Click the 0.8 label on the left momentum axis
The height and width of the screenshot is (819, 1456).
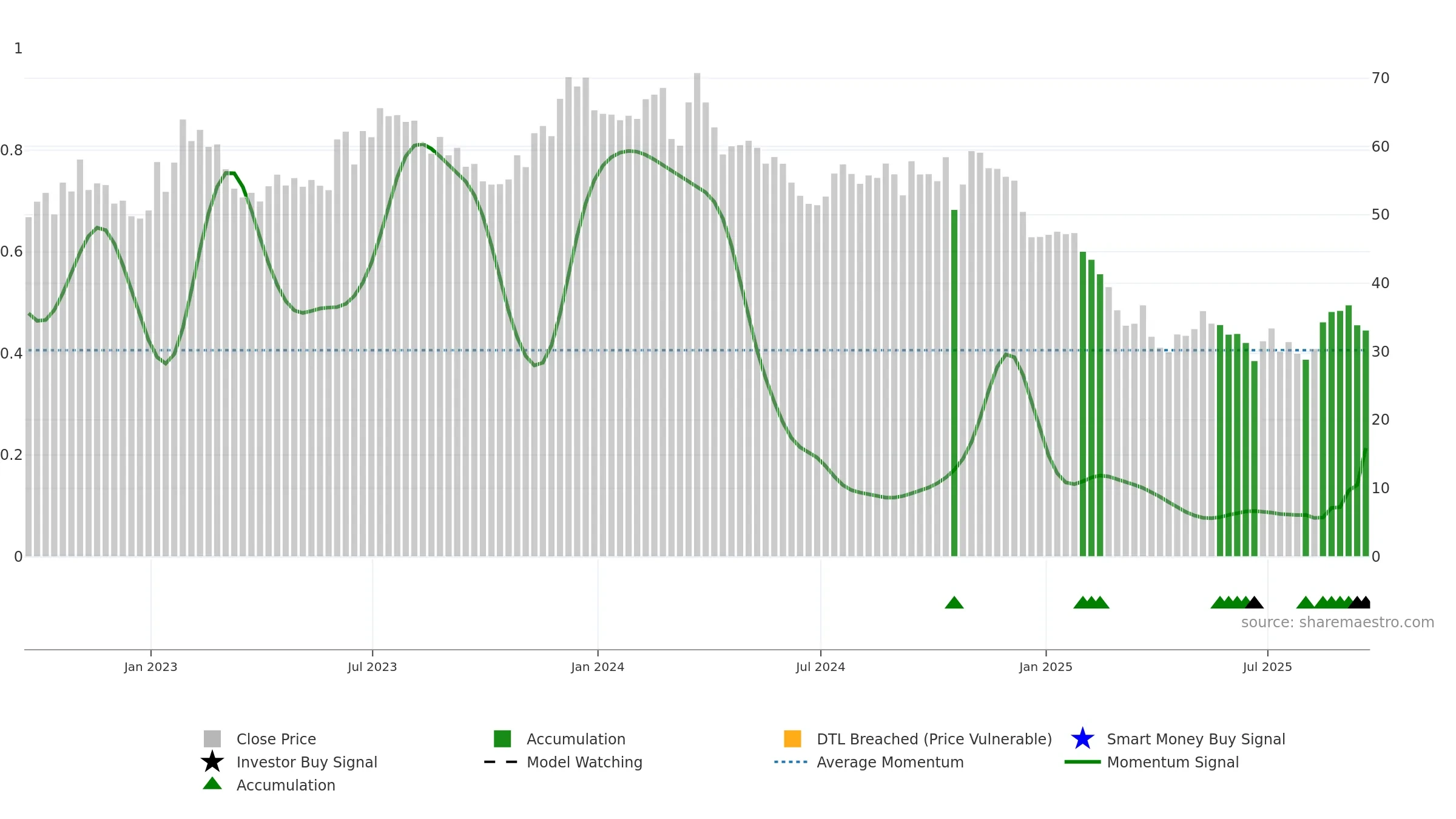[x=12, y=150]
